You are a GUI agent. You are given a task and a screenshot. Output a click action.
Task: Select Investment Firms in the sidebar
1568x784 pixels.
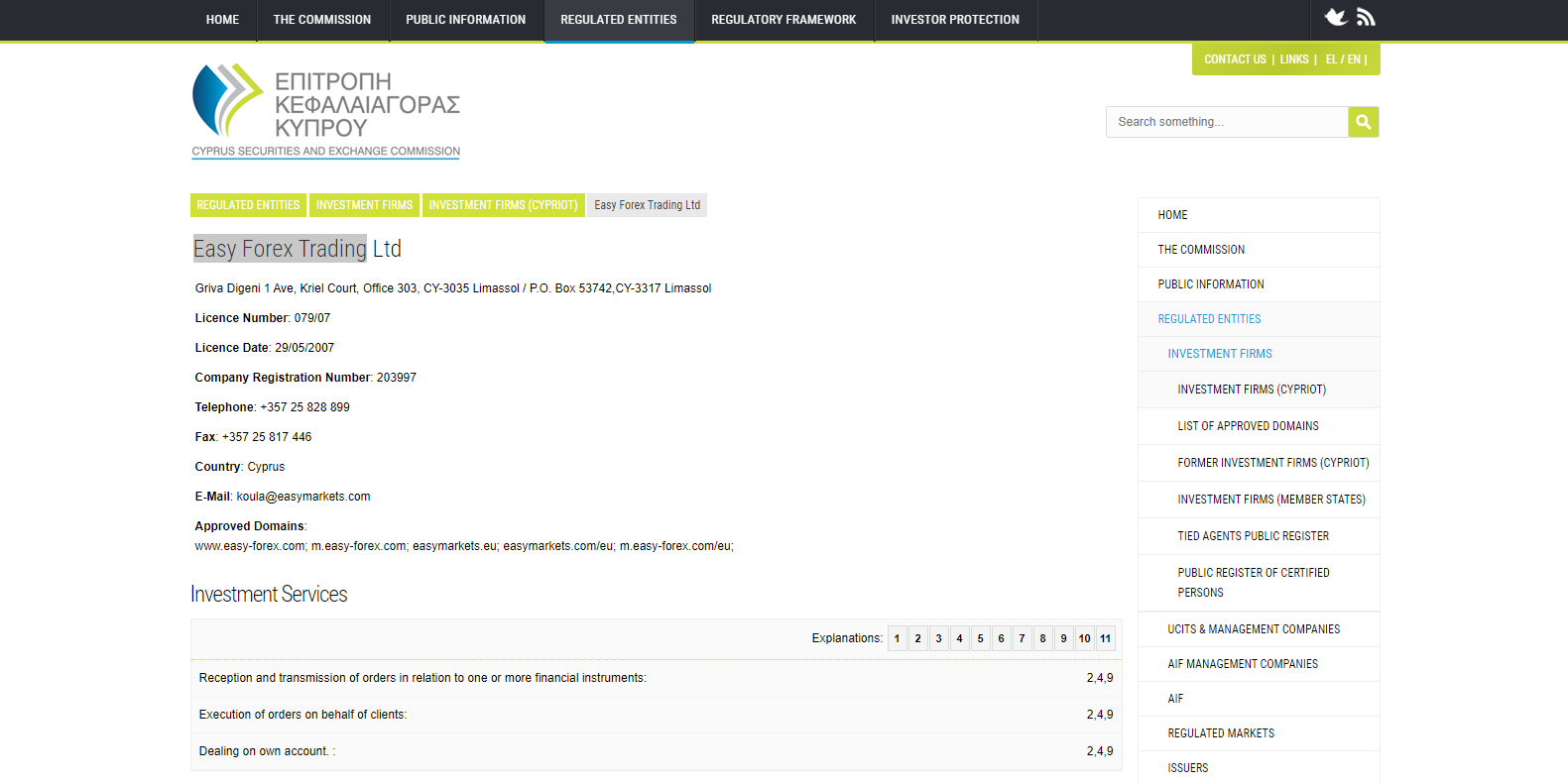[1259, 354]
